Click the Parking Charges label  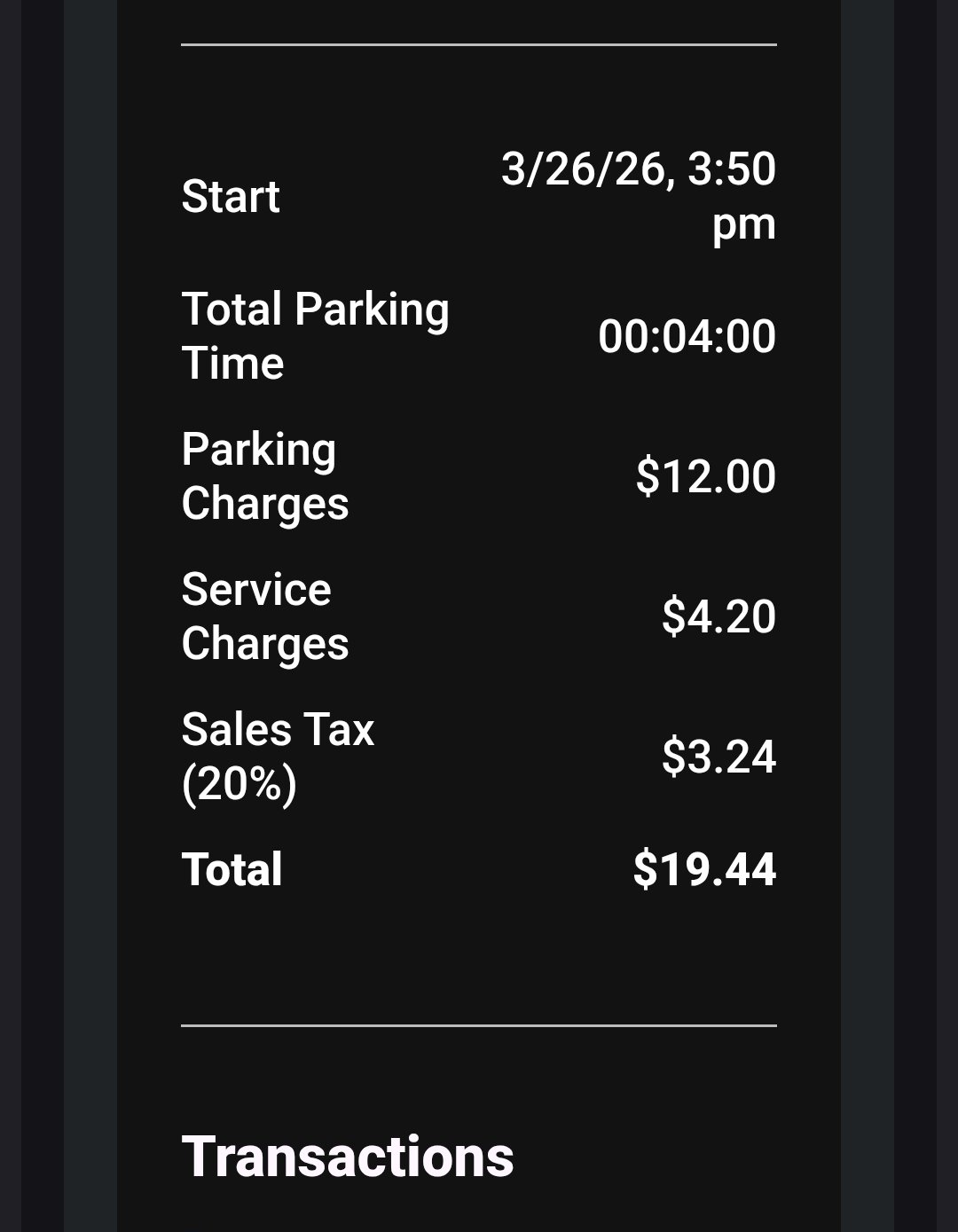(x=264, y=476)
